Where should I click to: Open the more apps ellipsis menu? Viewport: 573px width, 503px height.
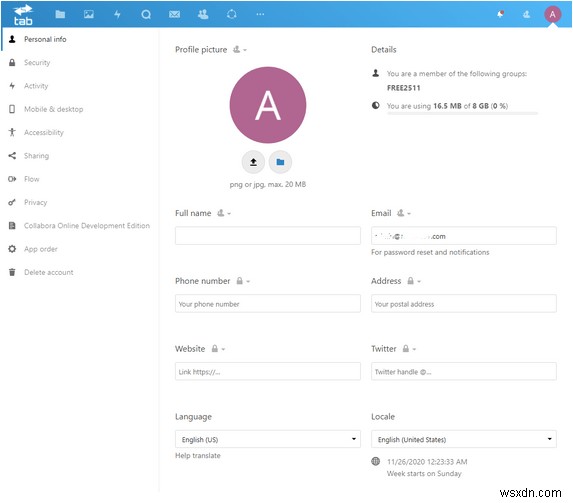point(260,14)
